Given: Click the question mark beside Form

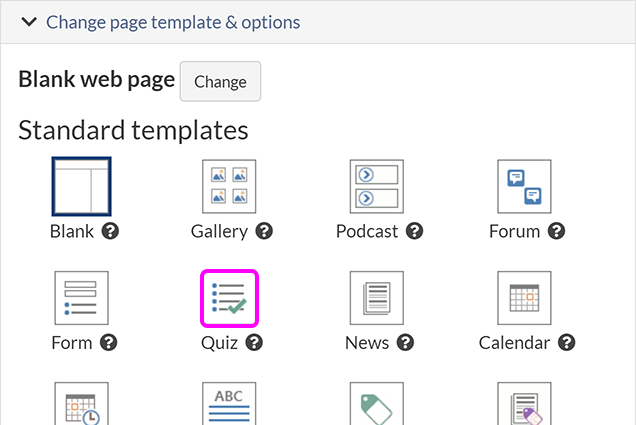Looking at the screenshot, I should coord(109,343).
